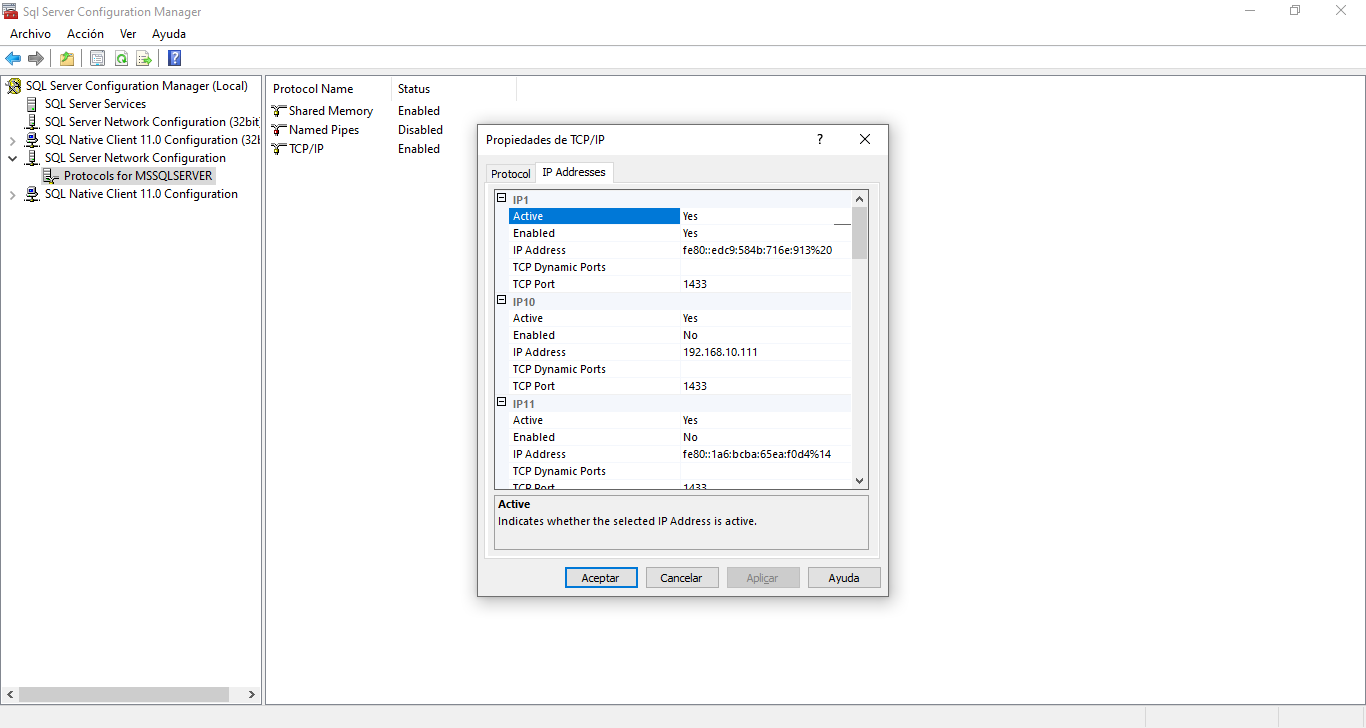Open the Ver menu
This screenshot has height=728, width=1366.
coord(128,34)
